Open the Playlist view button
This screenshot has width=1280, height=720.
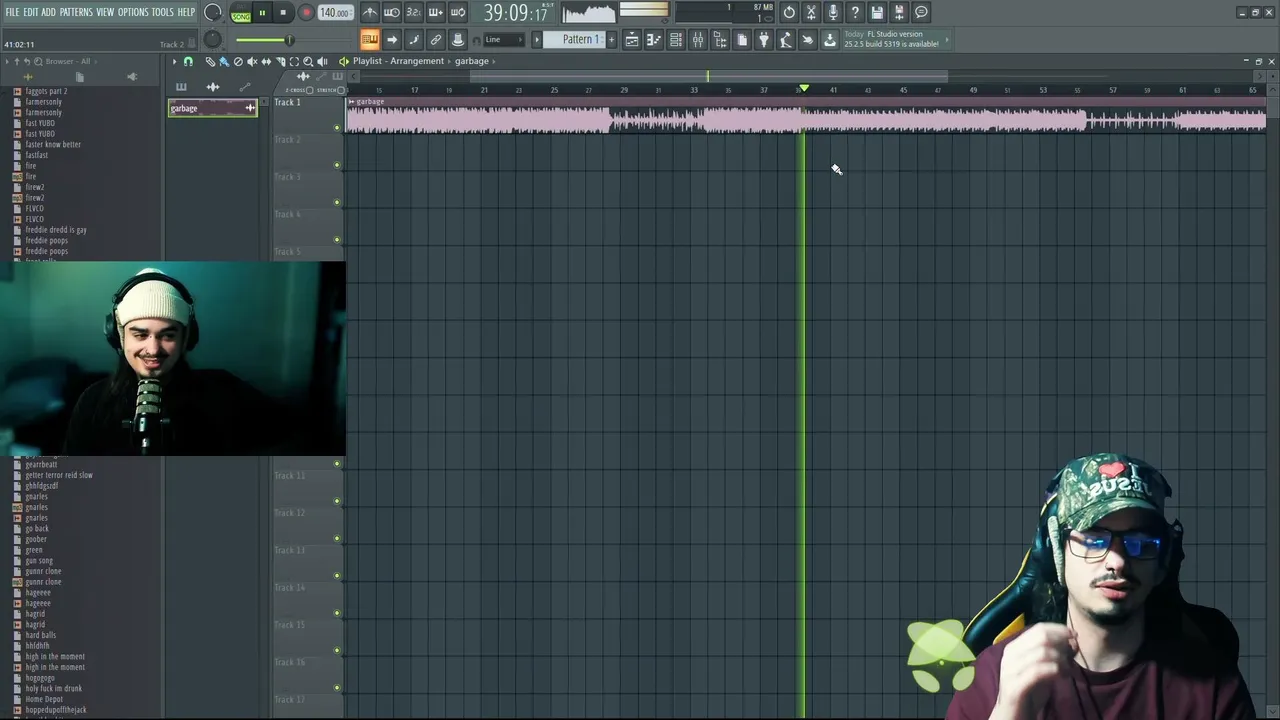click(632, 40)
